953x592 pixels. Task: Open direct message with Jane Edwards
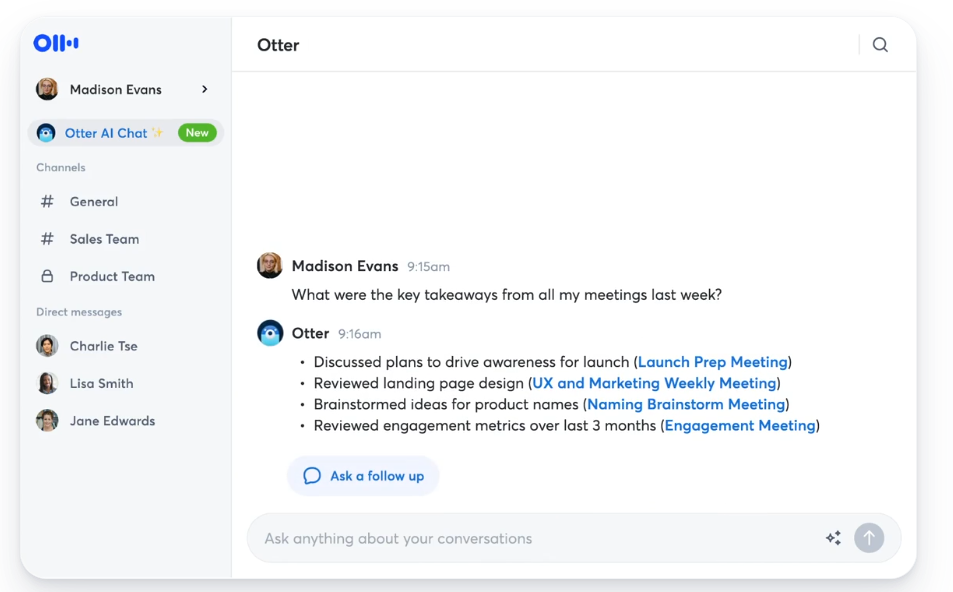[112, 421]
